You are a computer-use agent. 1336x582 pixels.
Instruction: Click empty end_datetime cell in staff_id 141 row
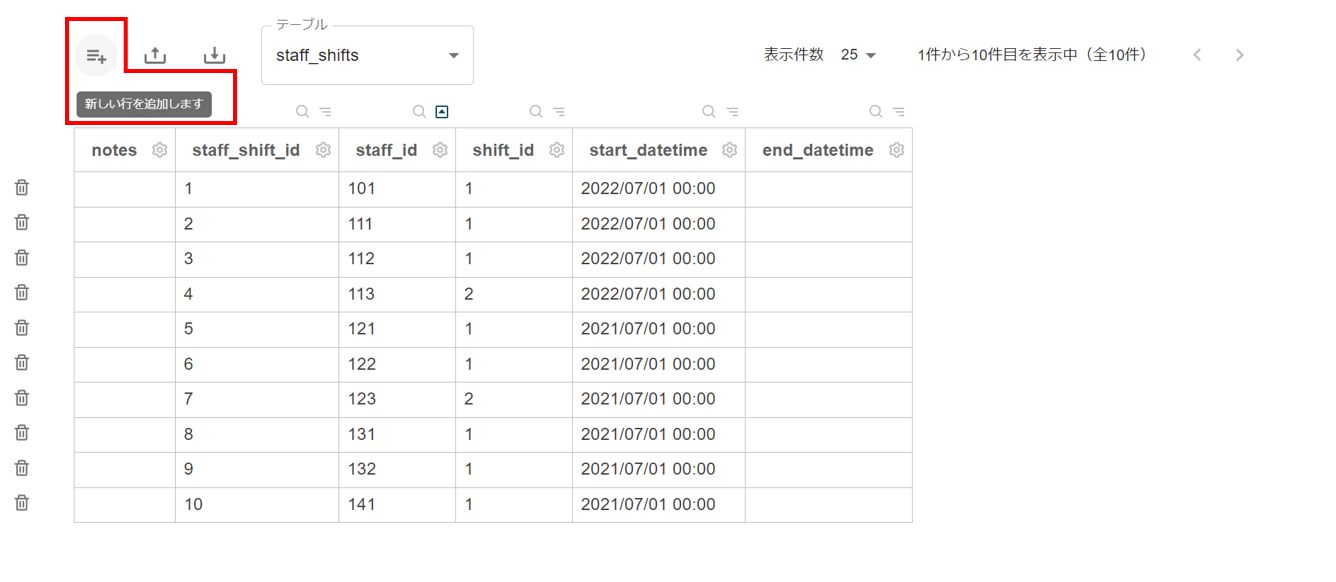point(829,504)
